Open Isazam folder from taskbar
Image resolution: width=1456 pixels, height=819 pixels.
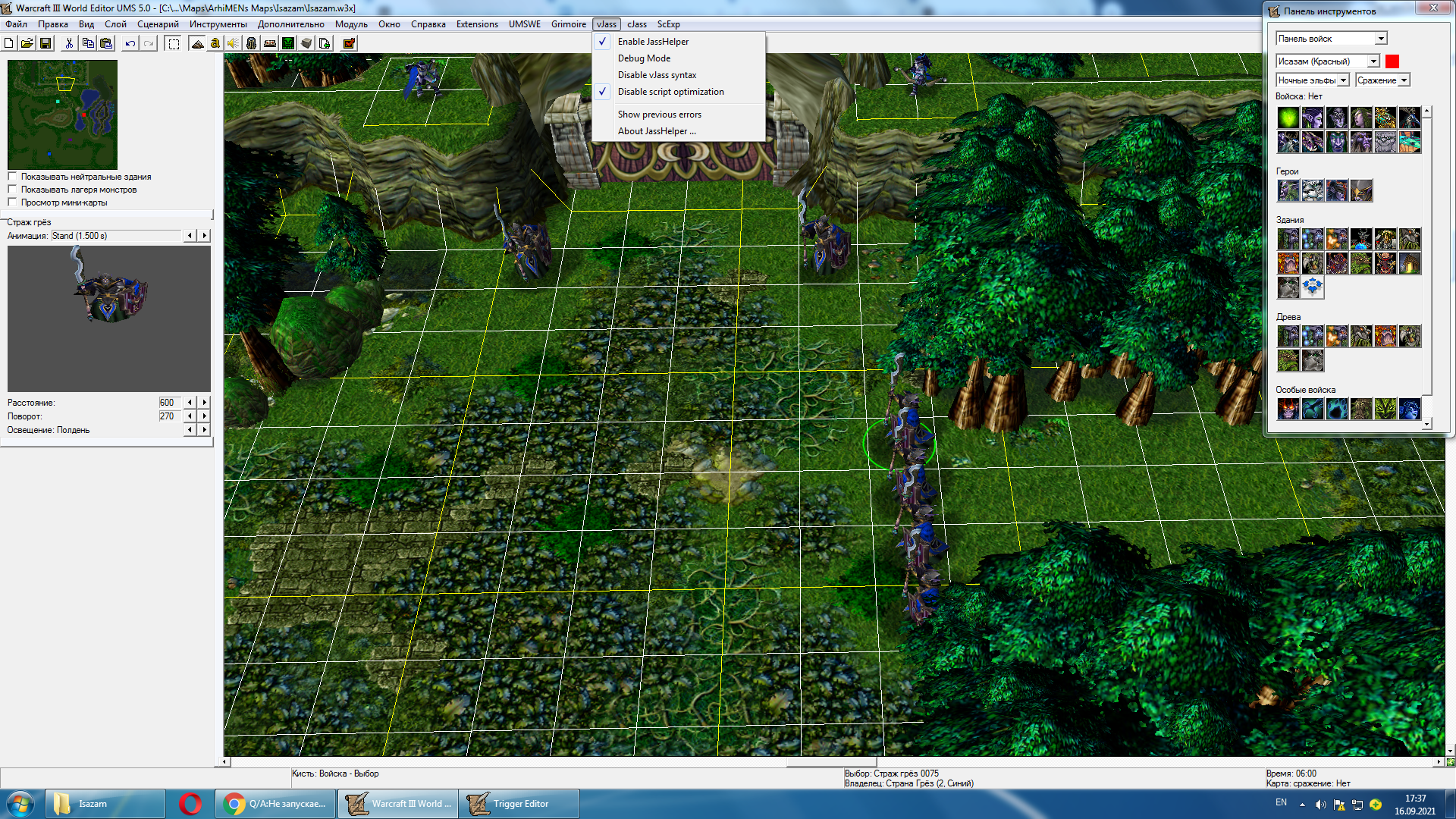[105, 804]
